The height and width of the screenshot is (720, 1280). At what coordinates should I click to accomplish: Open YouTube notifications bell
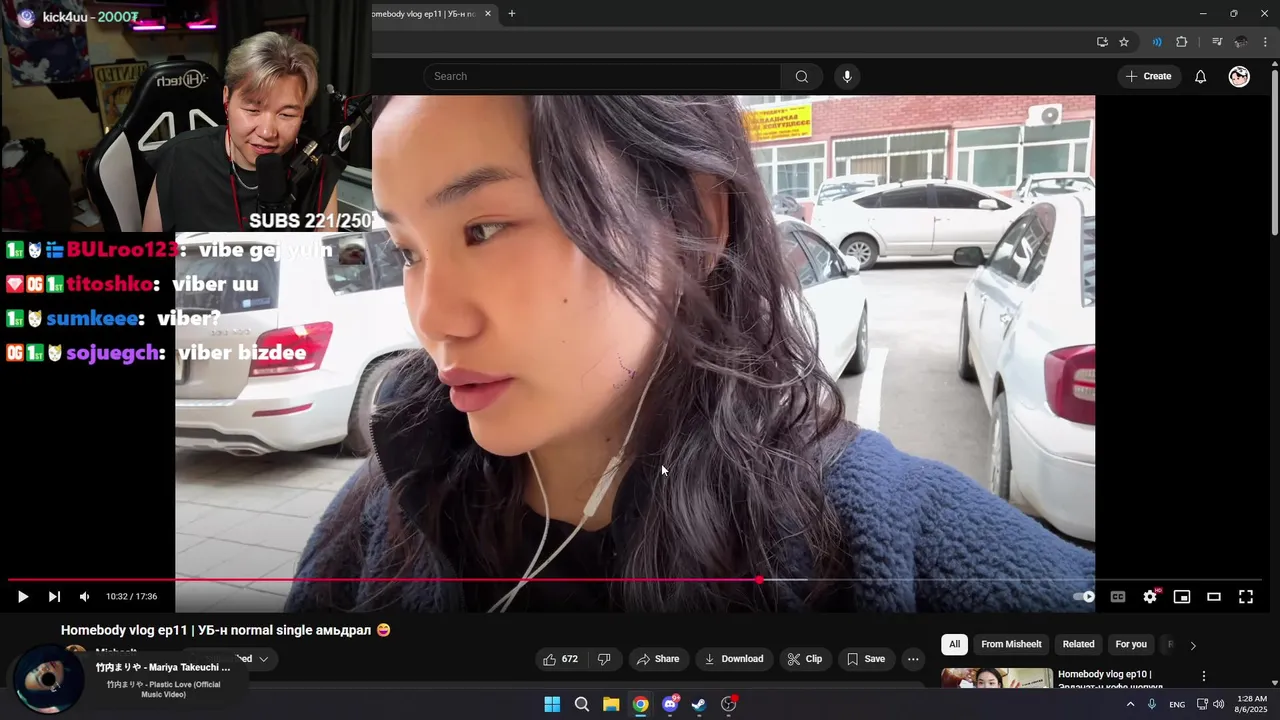point(1201,76)
